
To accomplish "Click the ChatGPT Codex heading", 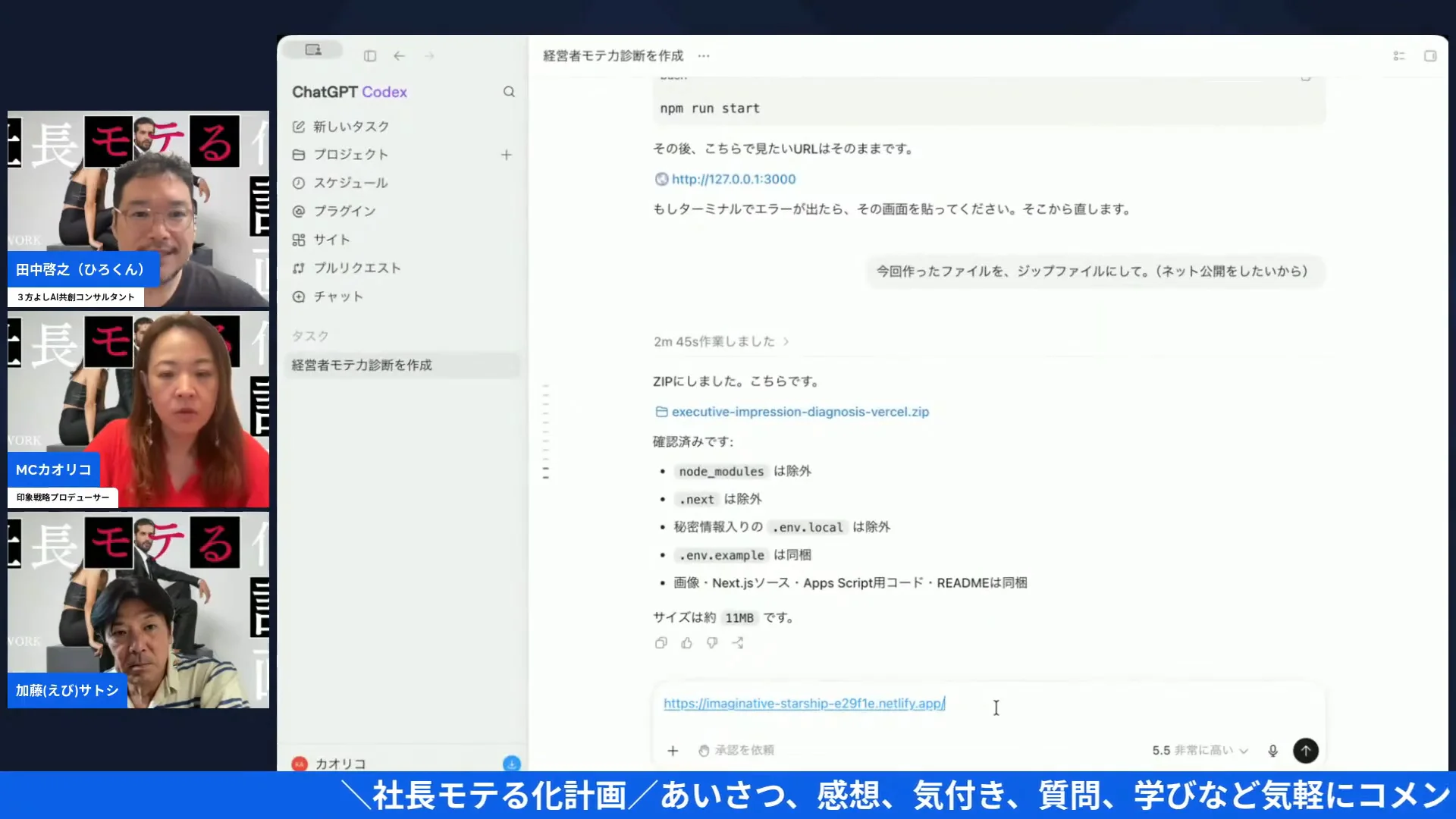I will click(350, 92).
